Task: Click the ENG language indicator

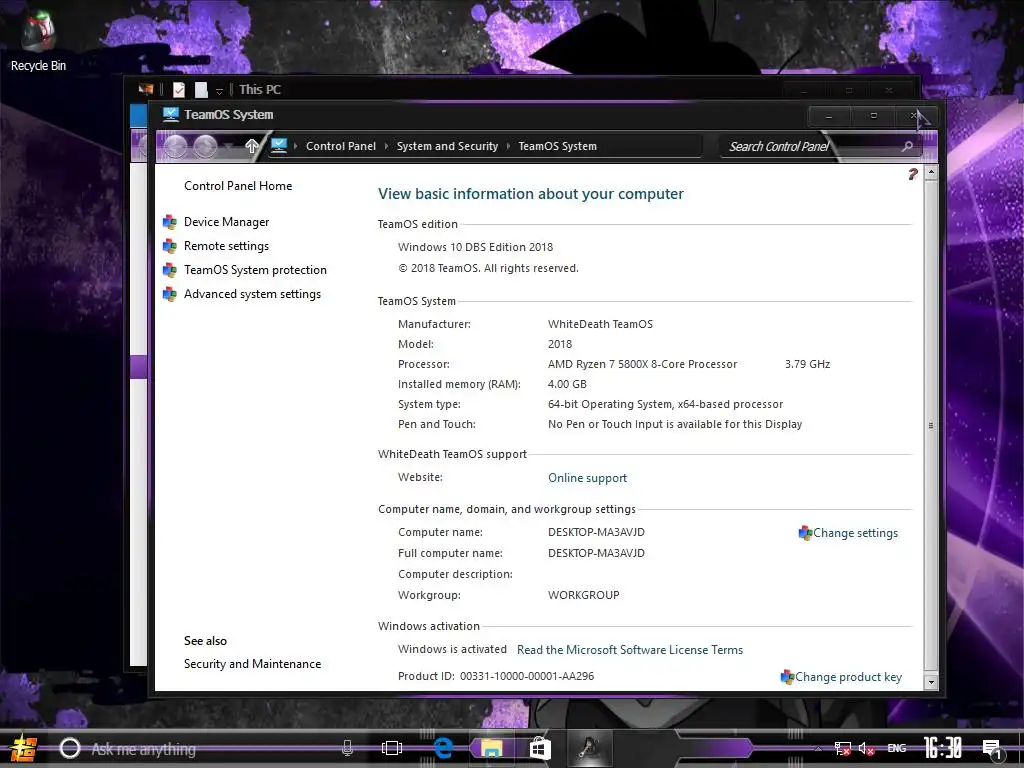Action: pyautogui.click(x=896, y=748)
